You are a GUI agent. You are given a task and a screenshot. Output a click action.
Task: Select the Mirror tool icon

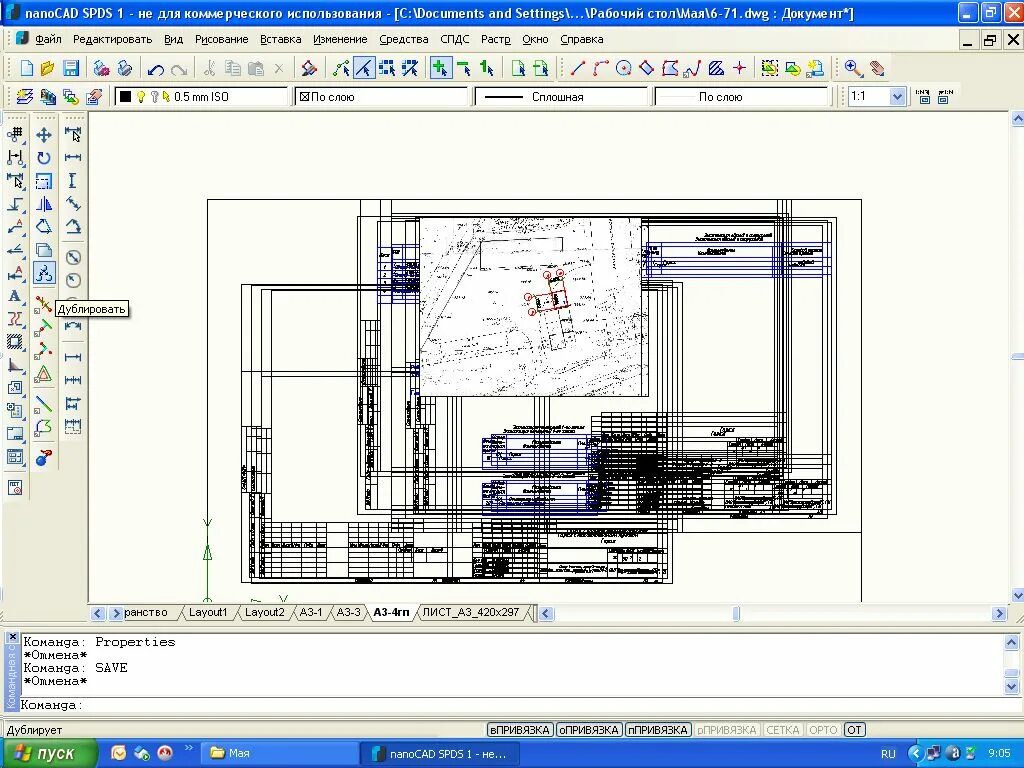(44, 204)
